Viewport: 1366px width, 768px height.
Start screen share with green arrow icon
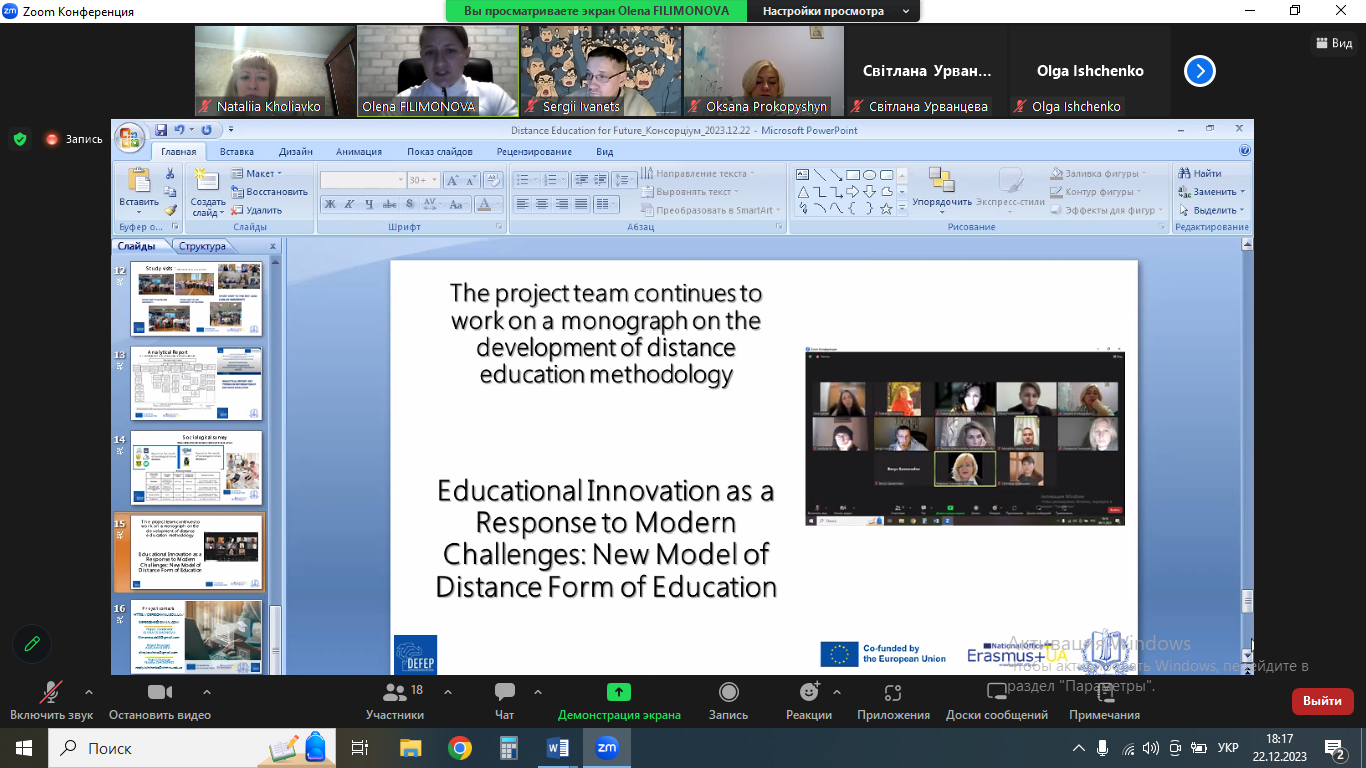(x=619, y=692)
